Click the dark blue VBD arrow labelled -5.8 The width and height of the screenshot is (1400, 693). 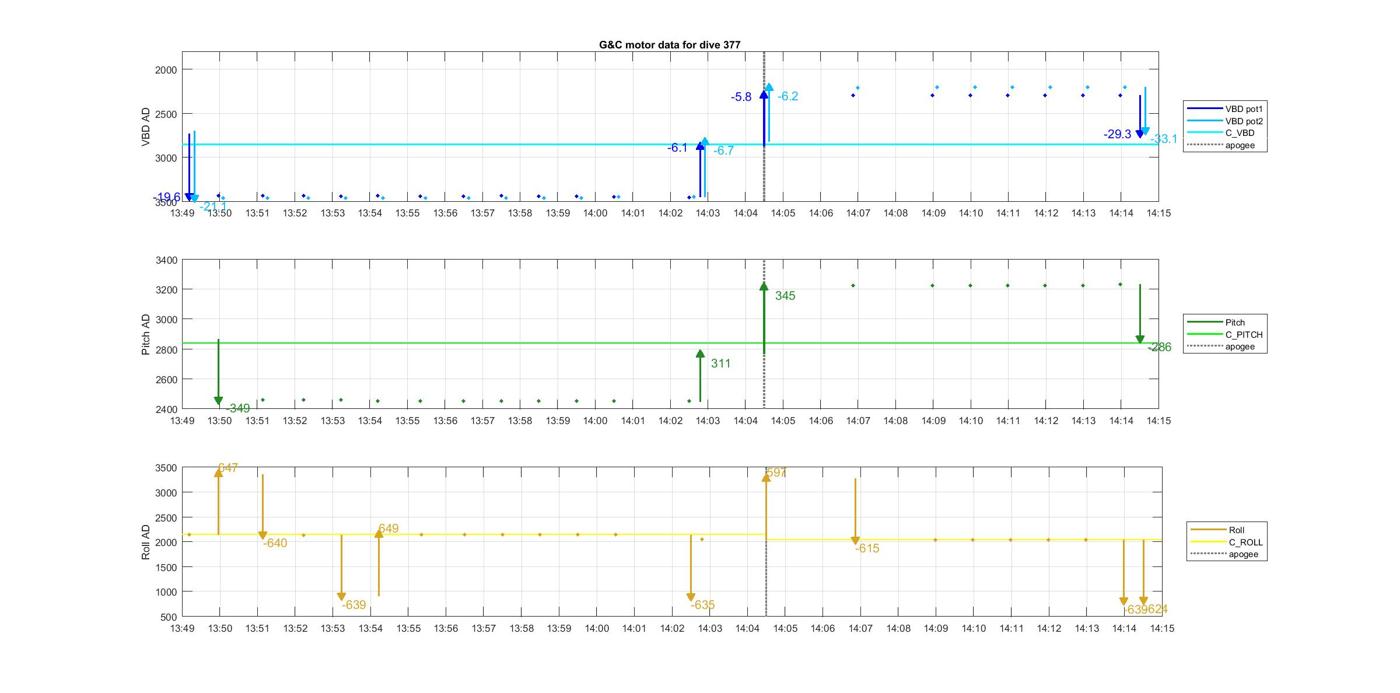(x=764, y=118)
